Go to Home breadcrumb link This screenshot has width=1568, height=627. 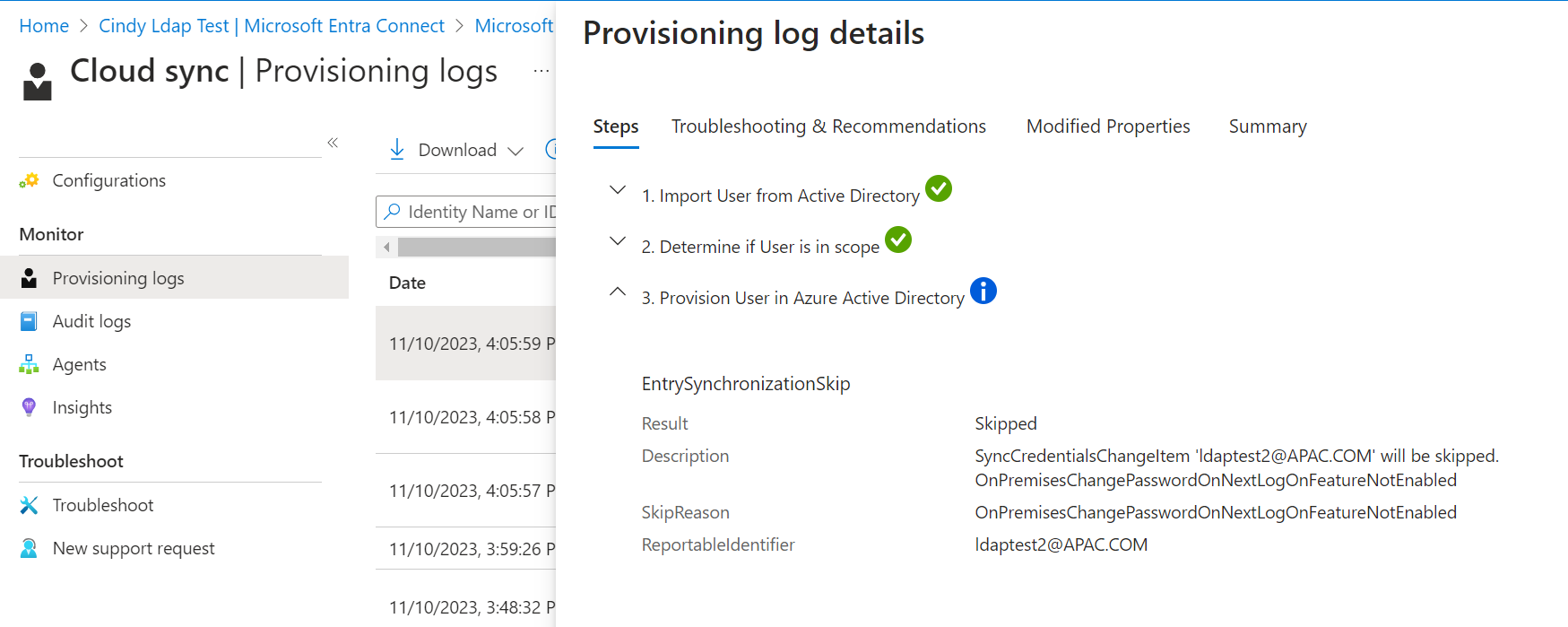(44, 26)
